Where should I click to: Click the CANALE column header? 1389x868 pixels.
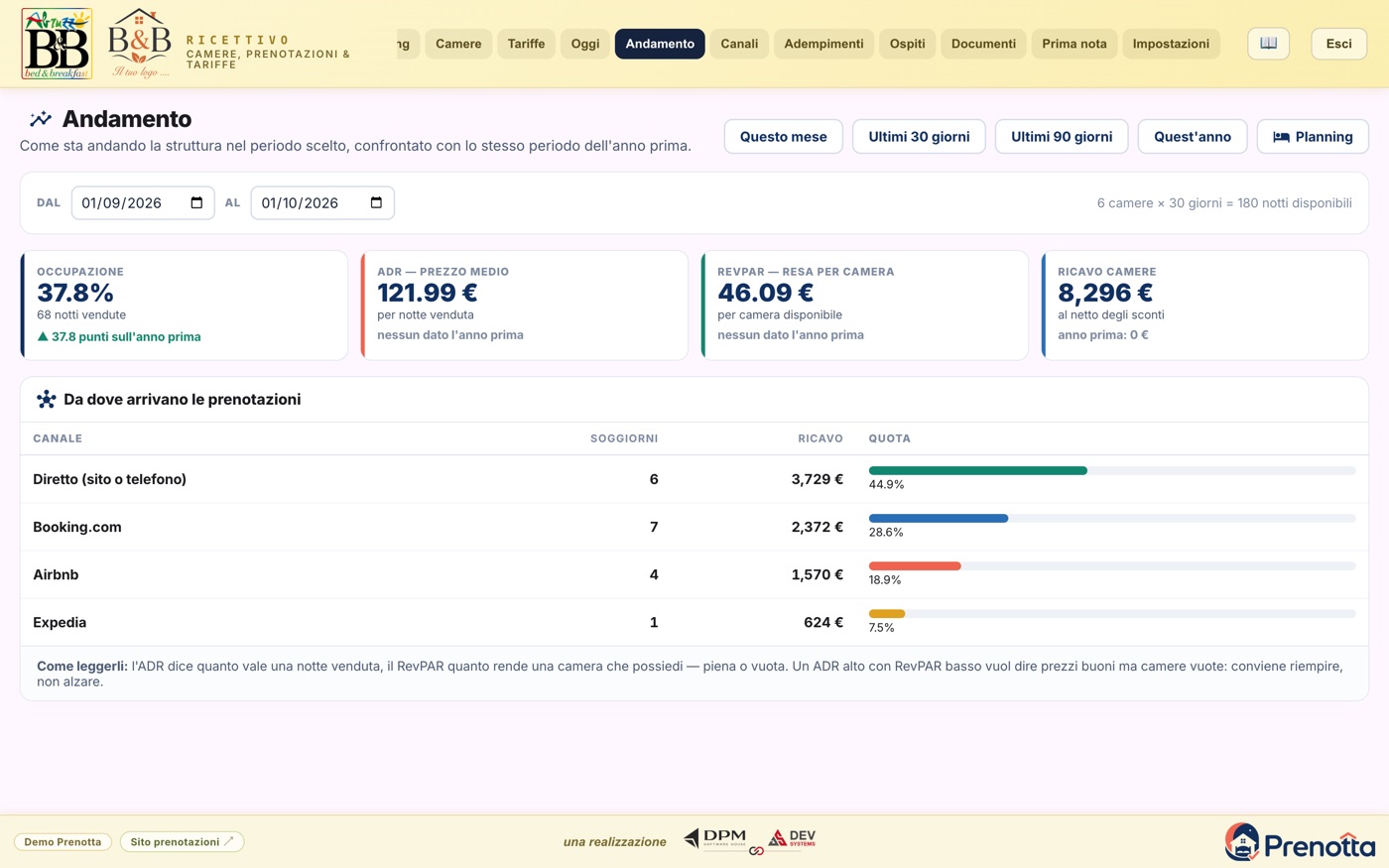(58, 438)
